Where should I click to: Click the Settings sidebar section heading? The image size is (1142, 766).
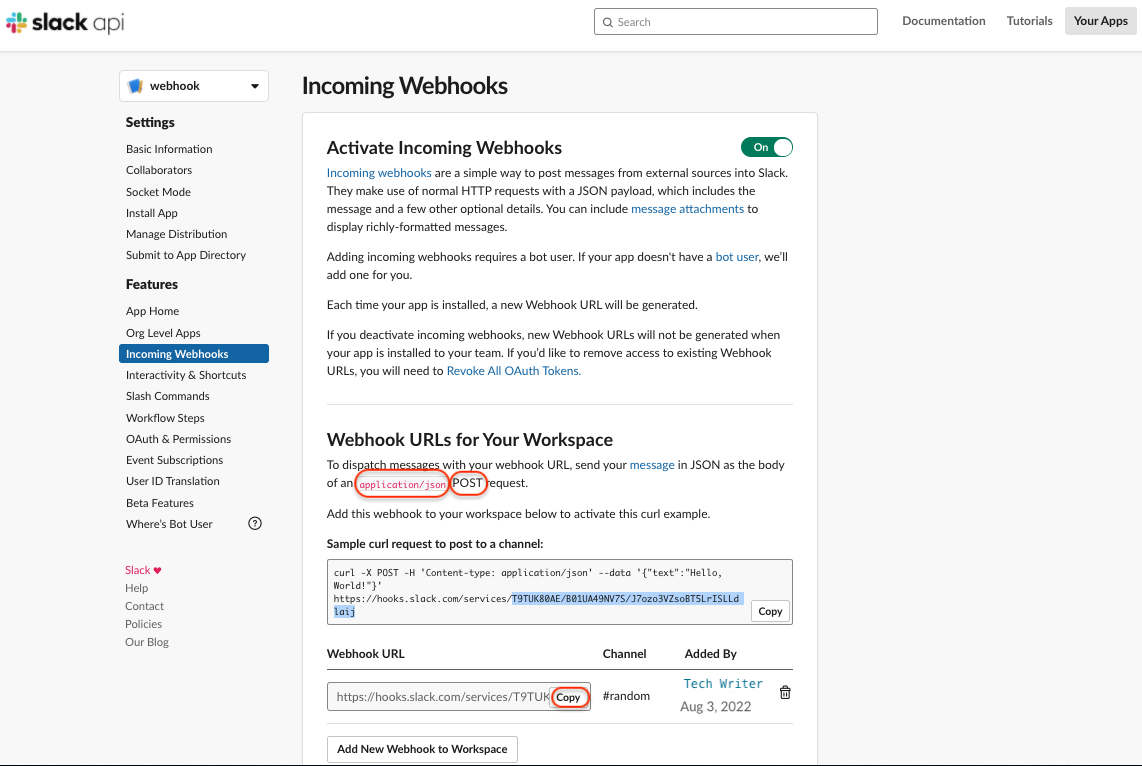[x=150, y=122]
